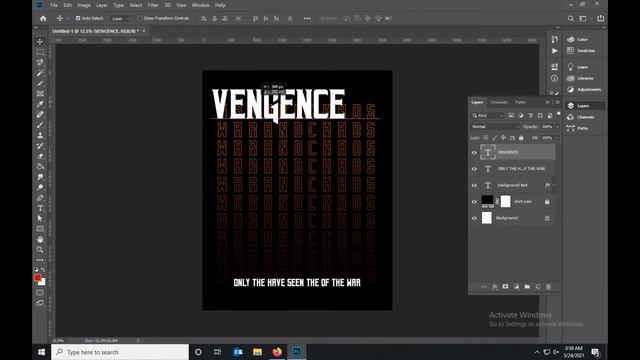Select the Magic Wand tool
This screenshot has width=640, height=360.
click(x=40, y=73)
